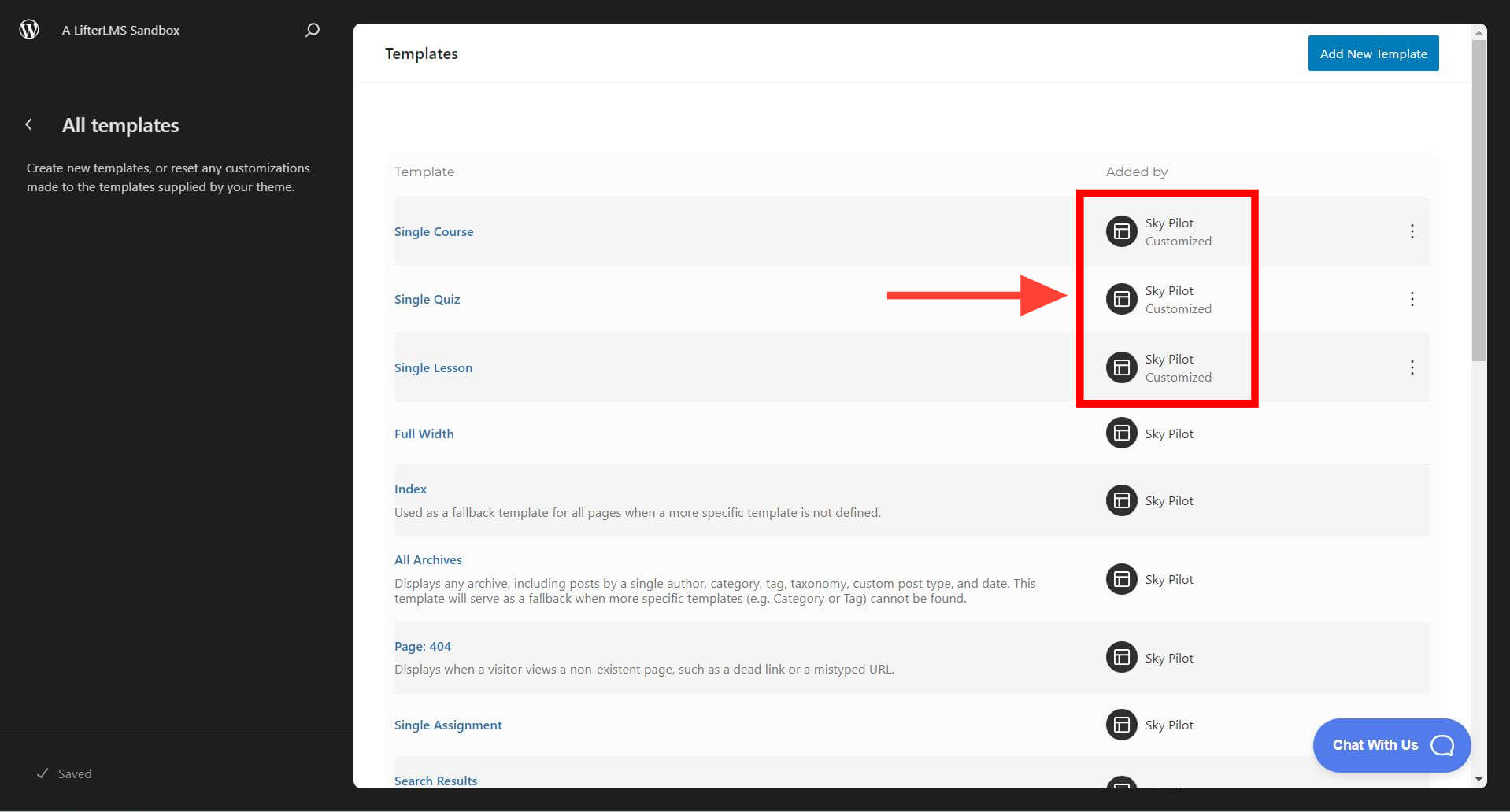This screenshot has height=812, width=1510.
Task: Open the All Archives template
Action: click(427, 559)
